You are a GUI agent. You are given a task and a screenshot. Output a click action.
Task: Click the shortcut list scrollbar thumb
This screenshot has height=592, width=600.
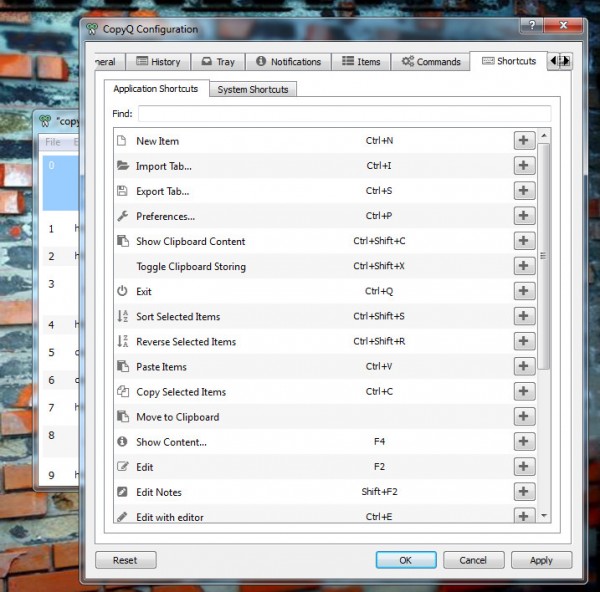(x=544, y=256)
